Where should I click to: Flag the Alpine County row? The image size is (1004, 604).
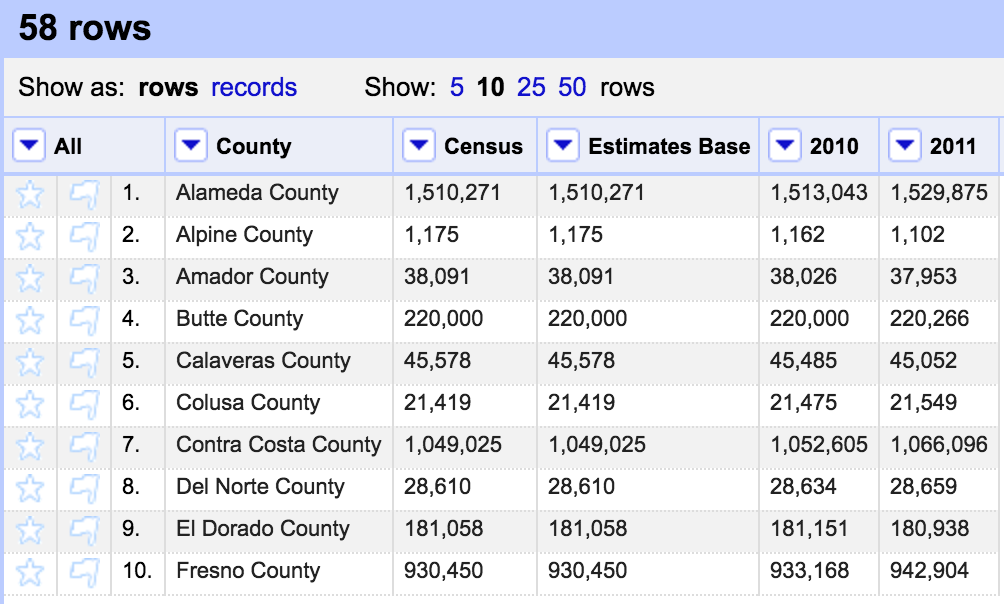coord(85,236)
